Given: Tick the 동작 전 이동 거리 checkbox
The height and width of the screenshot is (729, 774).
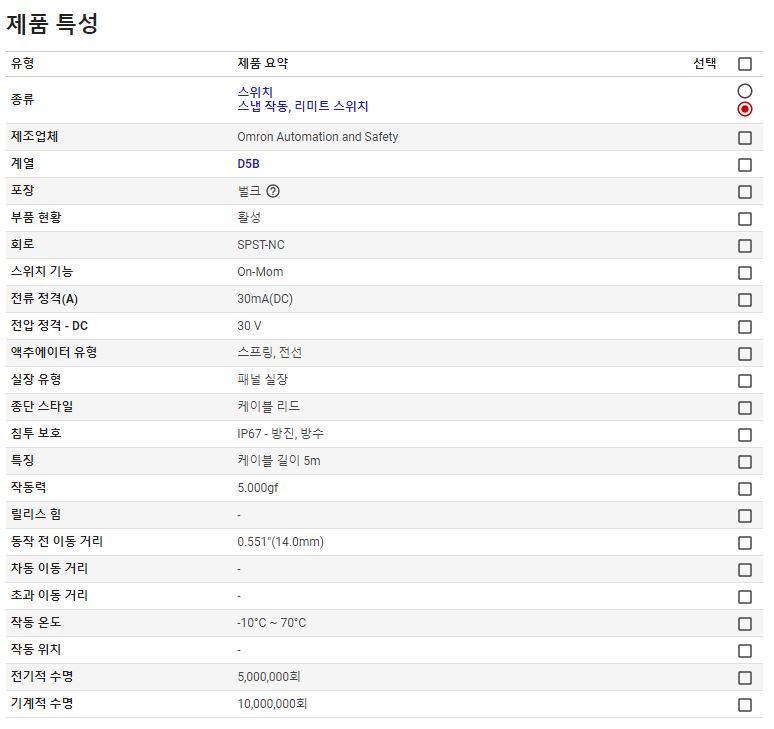Looking at the screenshot, I should (744, 543).
